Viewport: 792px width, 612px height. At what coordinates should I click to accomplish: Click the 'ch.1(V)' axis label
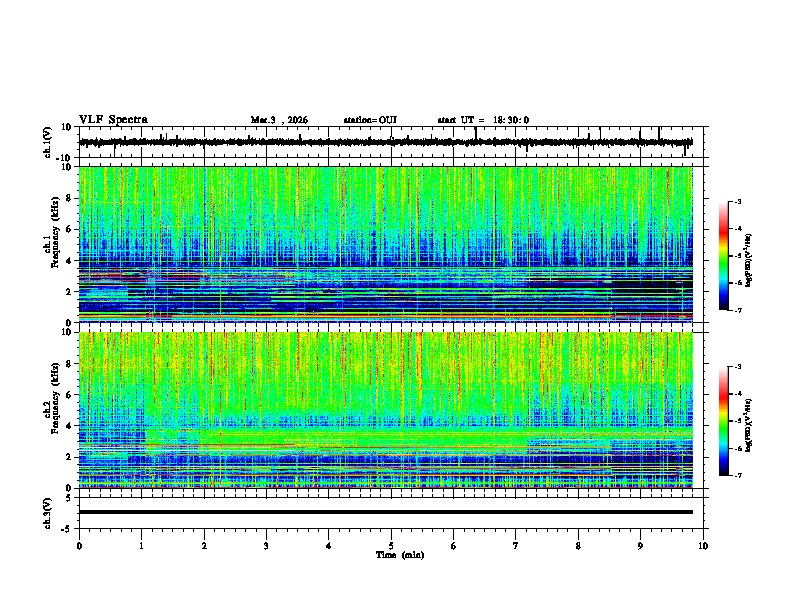click(x=48, y=142)
